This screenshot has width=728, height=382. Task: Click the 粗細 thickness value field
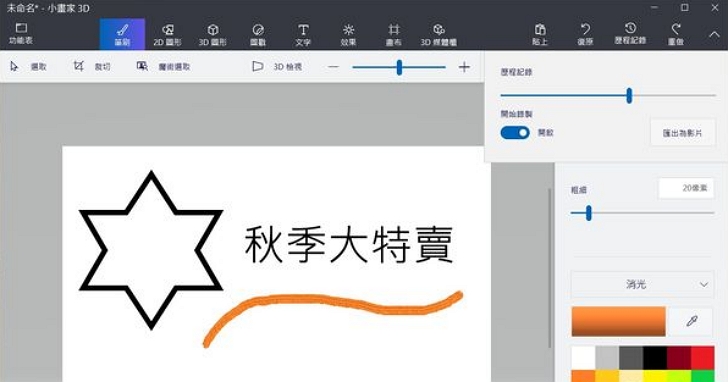tap(686, 188)
